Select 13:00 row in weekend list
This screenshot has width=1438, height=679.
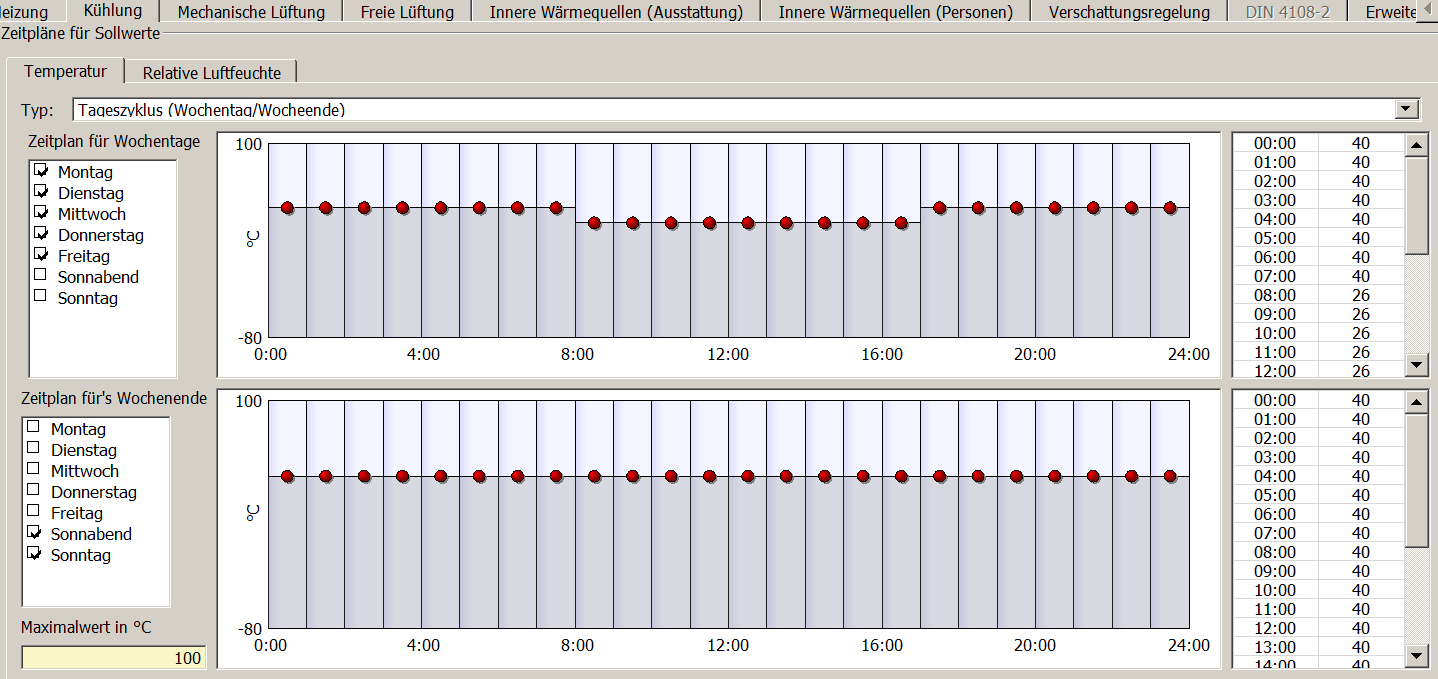coord(1317,647)
